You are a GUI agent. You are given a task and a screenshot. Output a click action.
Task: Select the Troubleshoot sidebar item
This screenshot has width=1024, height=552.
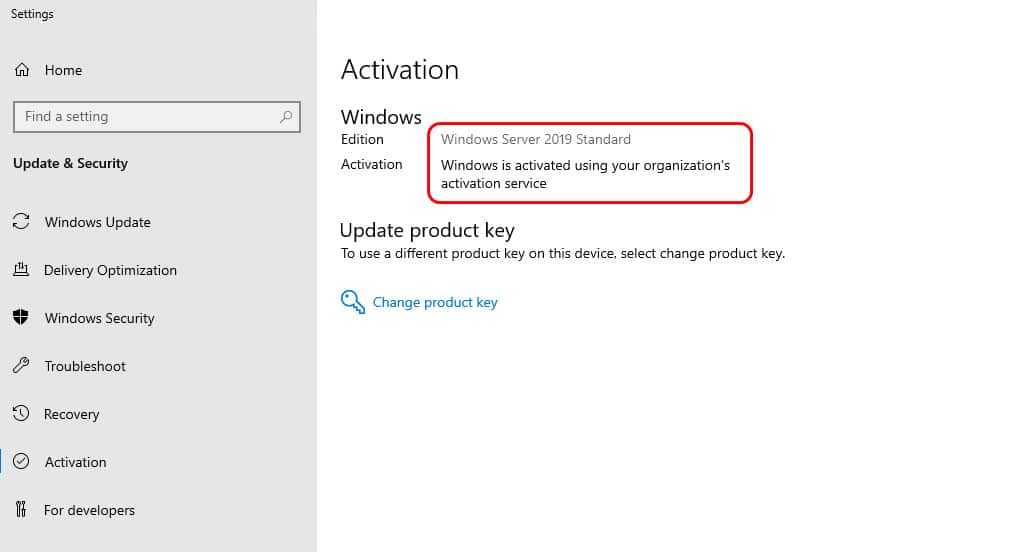pos(85,366)
